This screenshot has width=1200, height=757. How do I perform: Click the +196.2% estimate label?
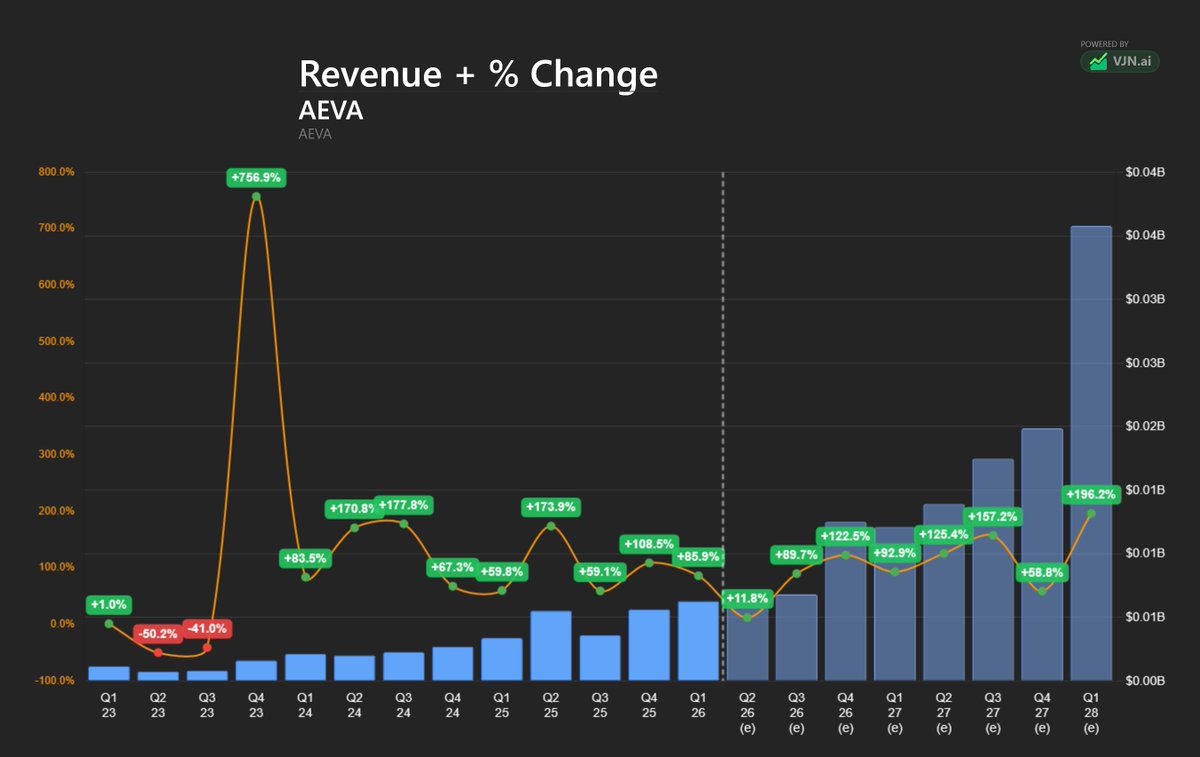click(x=1091, y=494)
